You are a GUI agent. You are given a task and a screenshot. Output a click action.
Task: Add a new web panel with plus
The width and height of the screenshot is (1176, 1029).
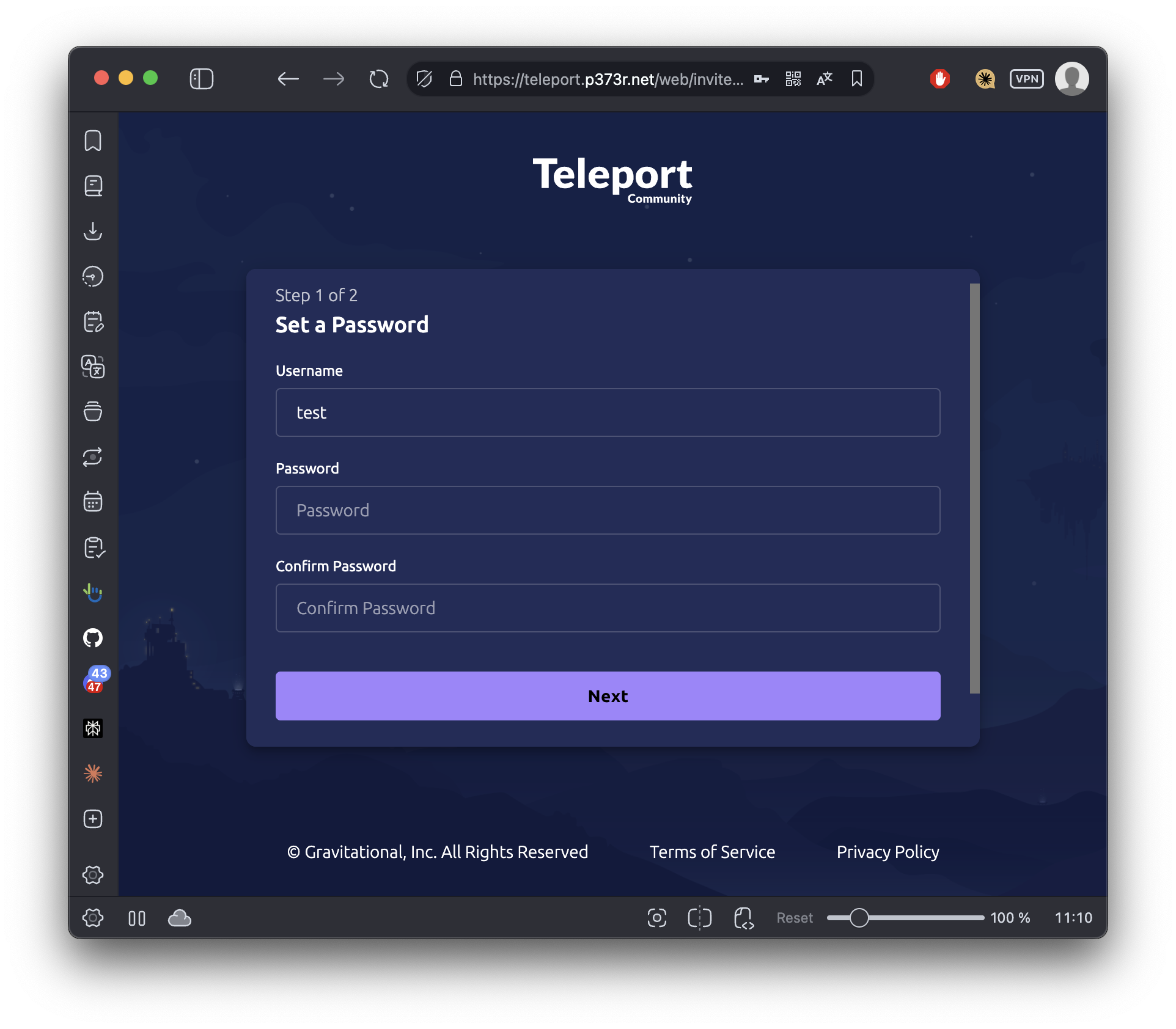click(93, 819)
